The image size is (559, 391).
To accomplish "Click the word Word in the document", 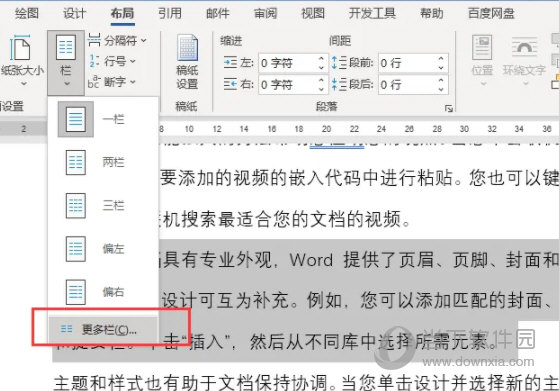I will (311, 260).
